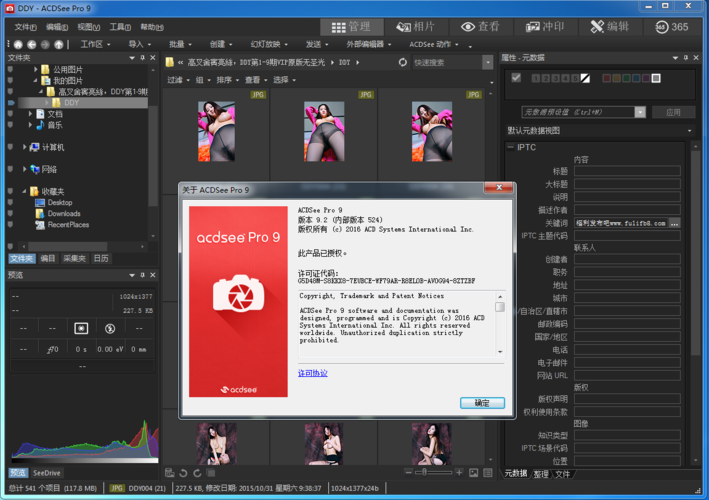Click the metering mode icon in Preview panel
The width and height of the screenshot is (709, 500).
pyautogui.click(x=81, y=328)
